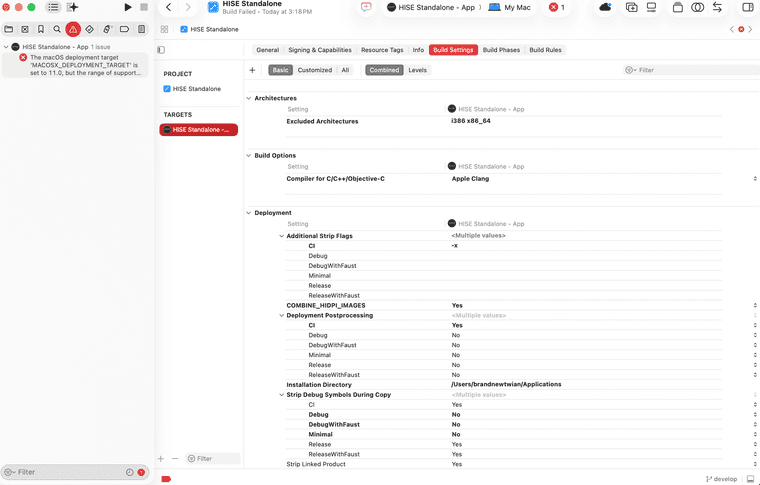Open the Build Rules tab
This screenshot has width=760, height=485.
coord(545,50)
